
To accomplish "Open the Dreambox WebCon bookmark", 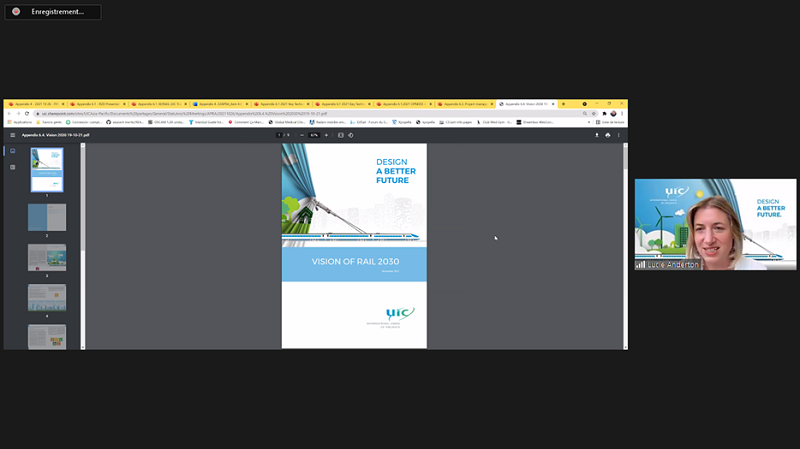I will coord(535,122).
